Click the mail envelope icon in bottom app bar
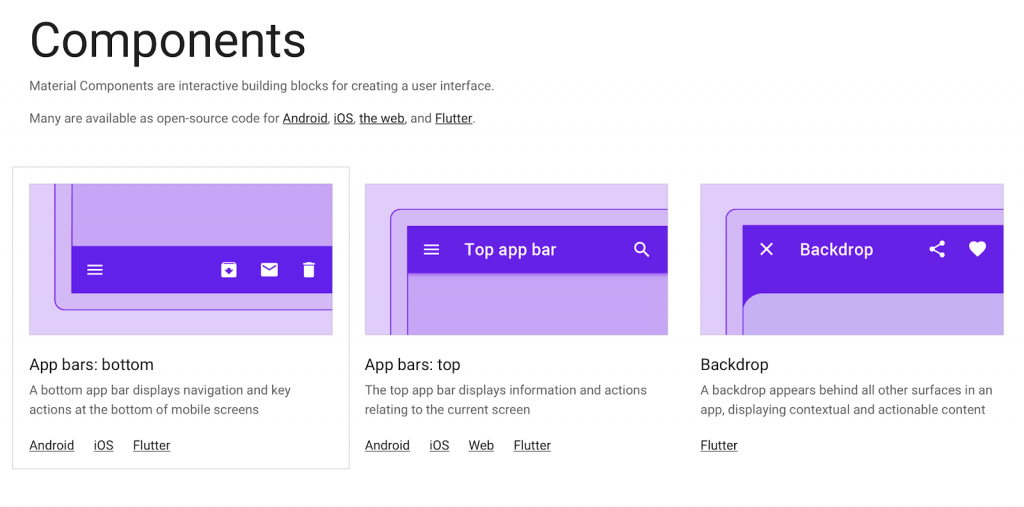Screen dimensions: 1024x507 269,270
